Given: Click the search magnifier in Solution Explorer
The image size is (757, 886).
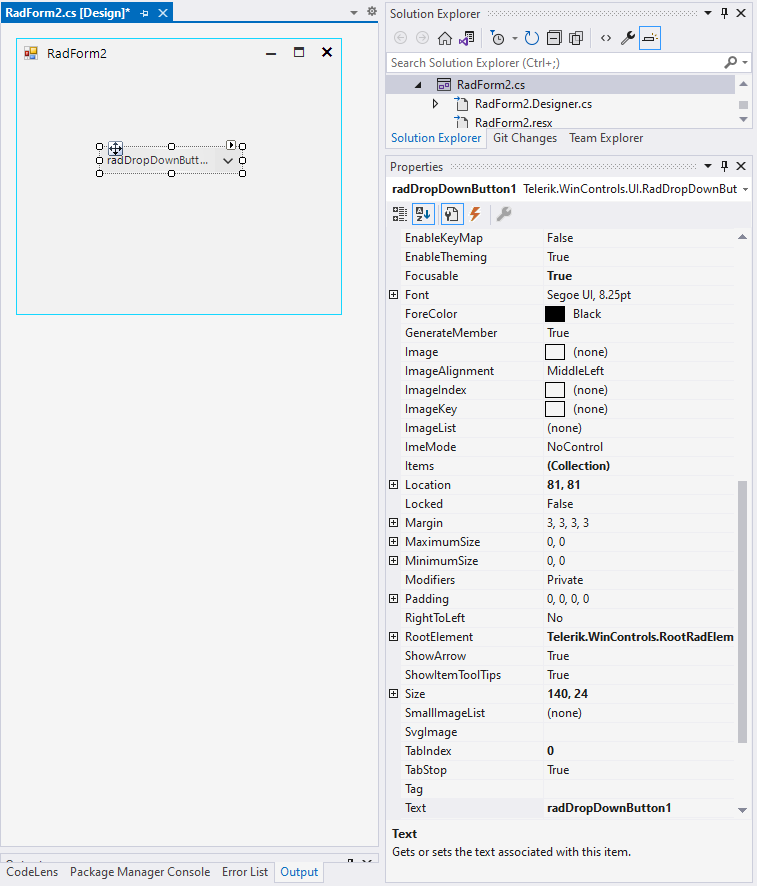Looking at the screenshot, I should [x=730, y=62].
